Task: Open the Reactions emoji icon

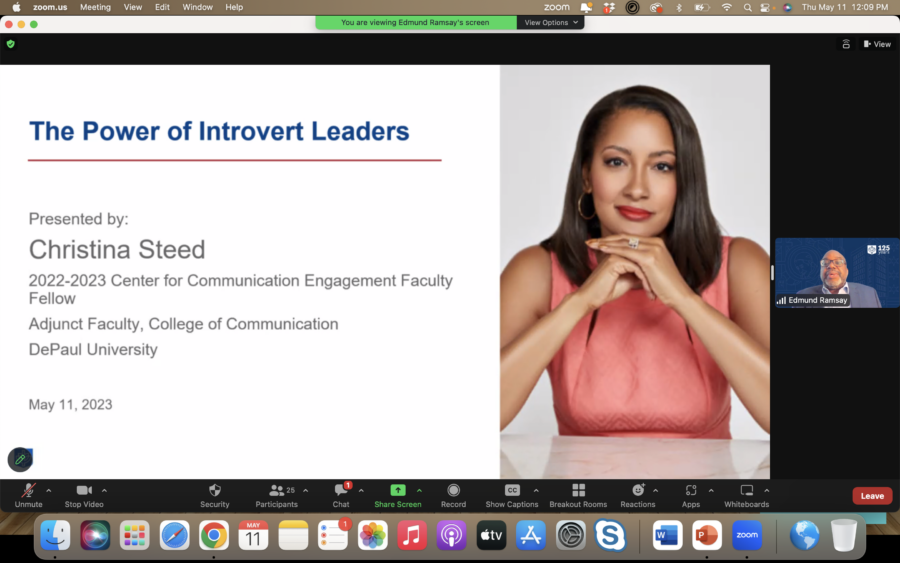Action: point(638,491)
